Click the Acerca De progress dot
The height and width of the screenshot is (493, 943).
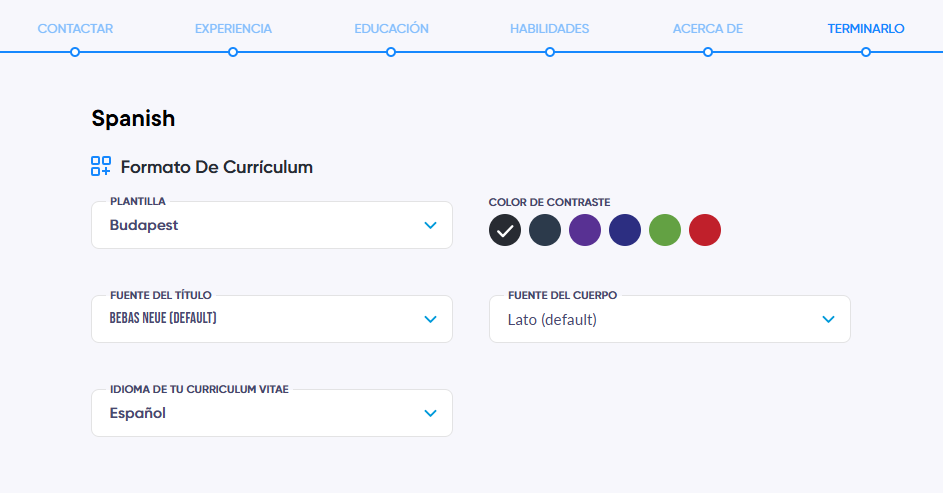pyautogui.click(x=708, y=52)
